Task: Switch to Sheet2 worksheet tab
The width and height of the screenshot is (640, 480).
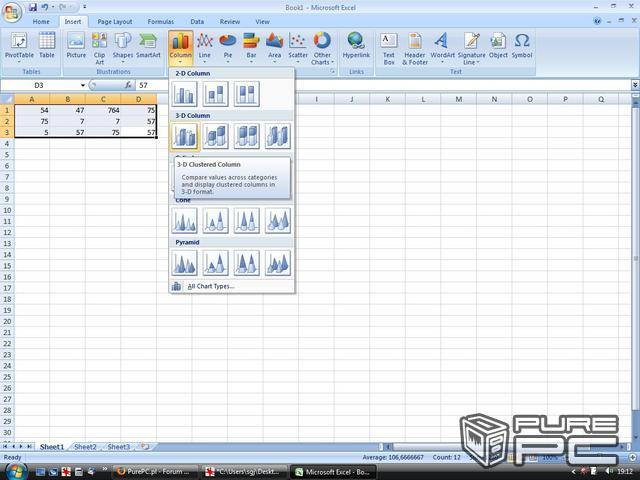Action: [x=85, y=447]
